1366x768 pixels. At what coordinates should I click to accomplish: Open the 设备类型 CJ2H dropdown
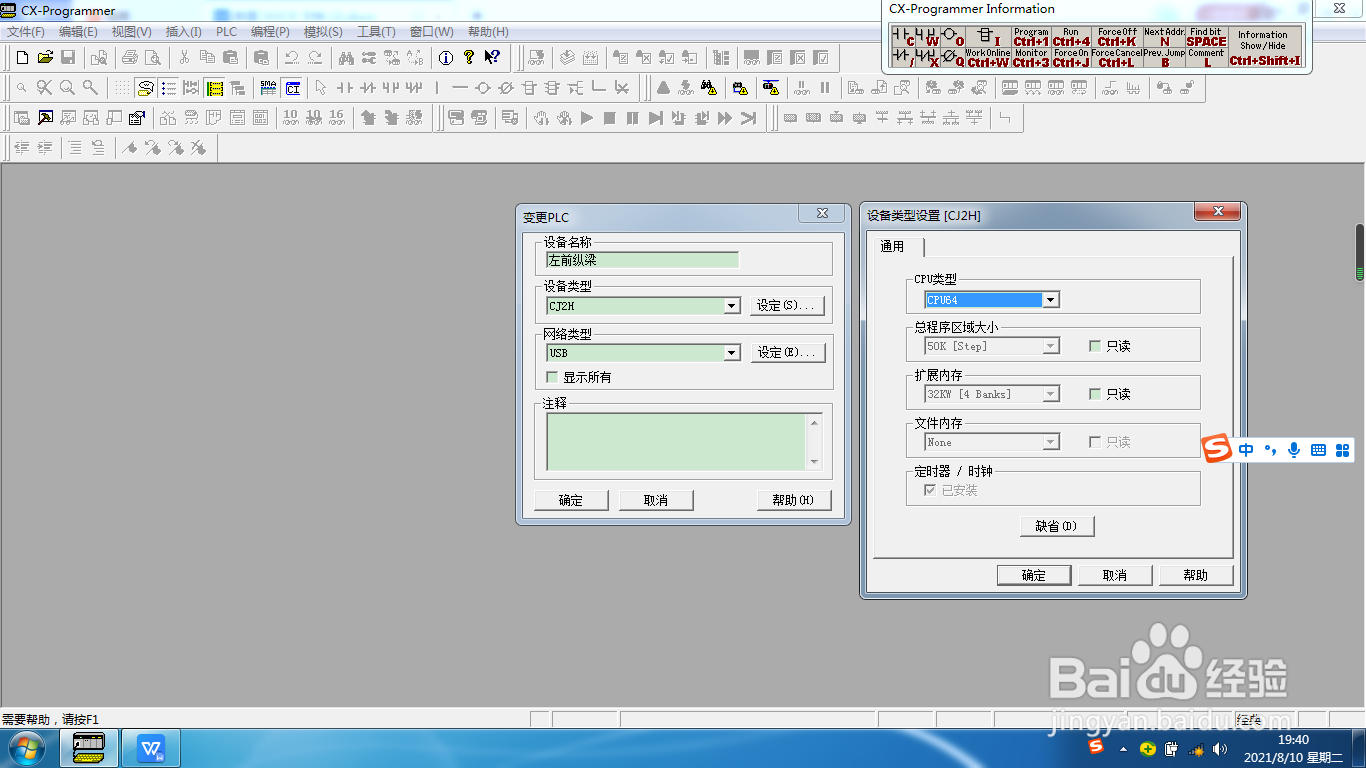click(x=732, y=306)
